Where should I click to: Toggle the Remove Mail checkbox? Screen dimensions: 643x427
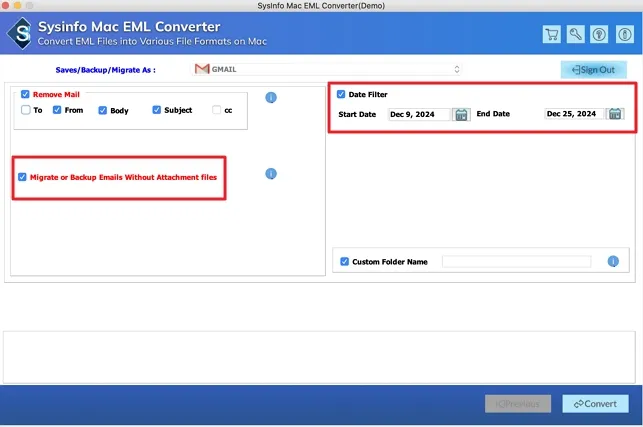pos(25,94)
